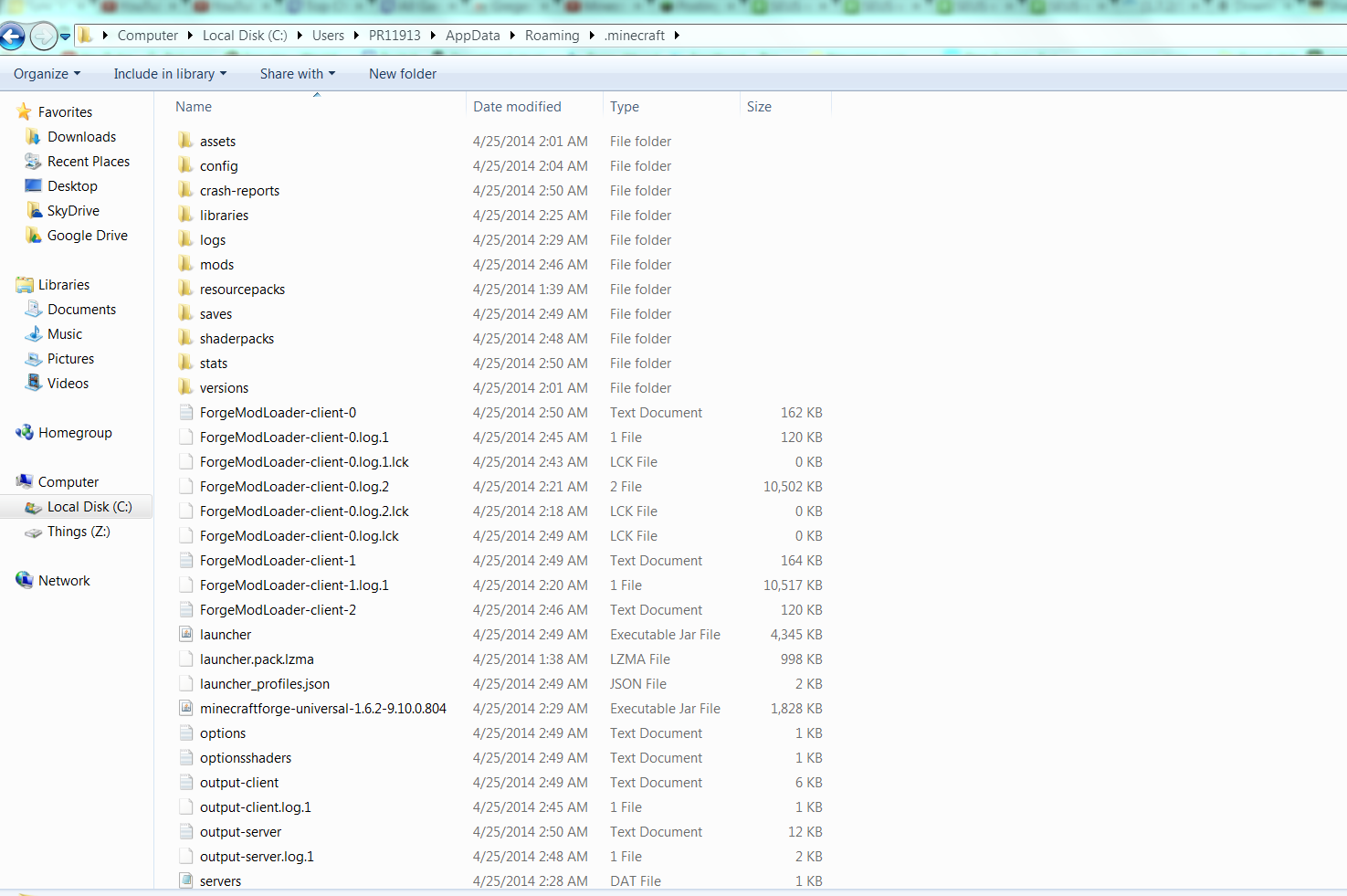Screen dimensions: 1347x896
Task: Click the Things (Z:) drive icon
Action: tap(34, 532)
